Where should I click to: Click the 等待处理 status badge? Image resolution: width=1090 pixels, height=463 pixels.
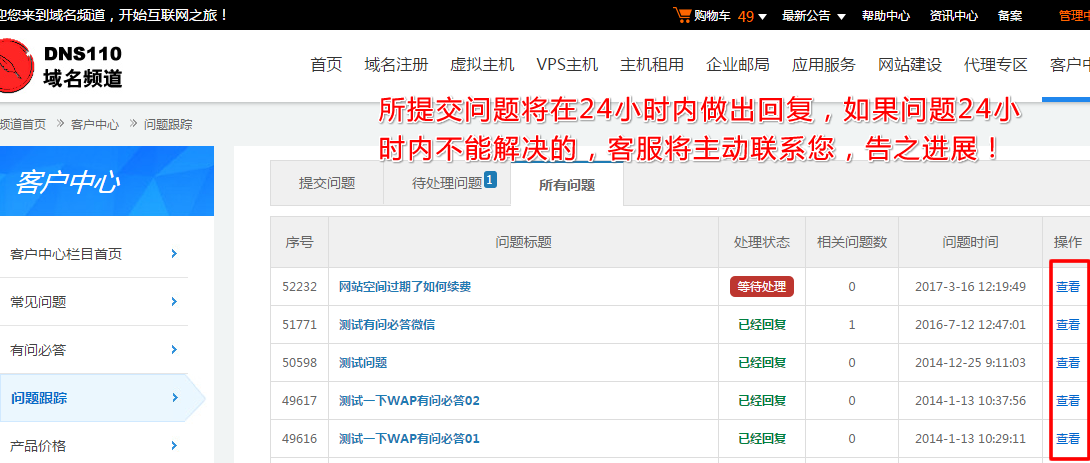click(x=762, y=287)
